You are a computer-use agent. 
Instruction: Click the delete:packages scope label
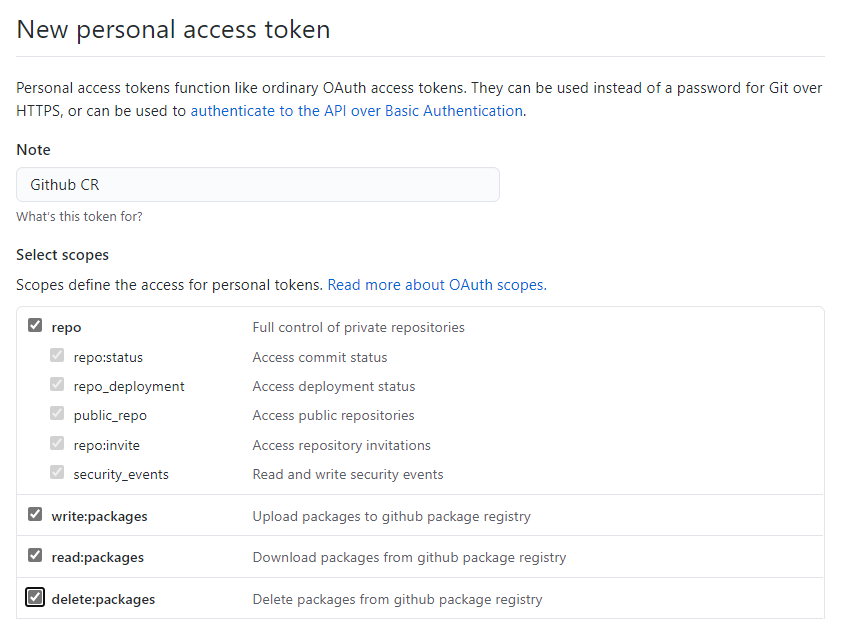[103, 599]
